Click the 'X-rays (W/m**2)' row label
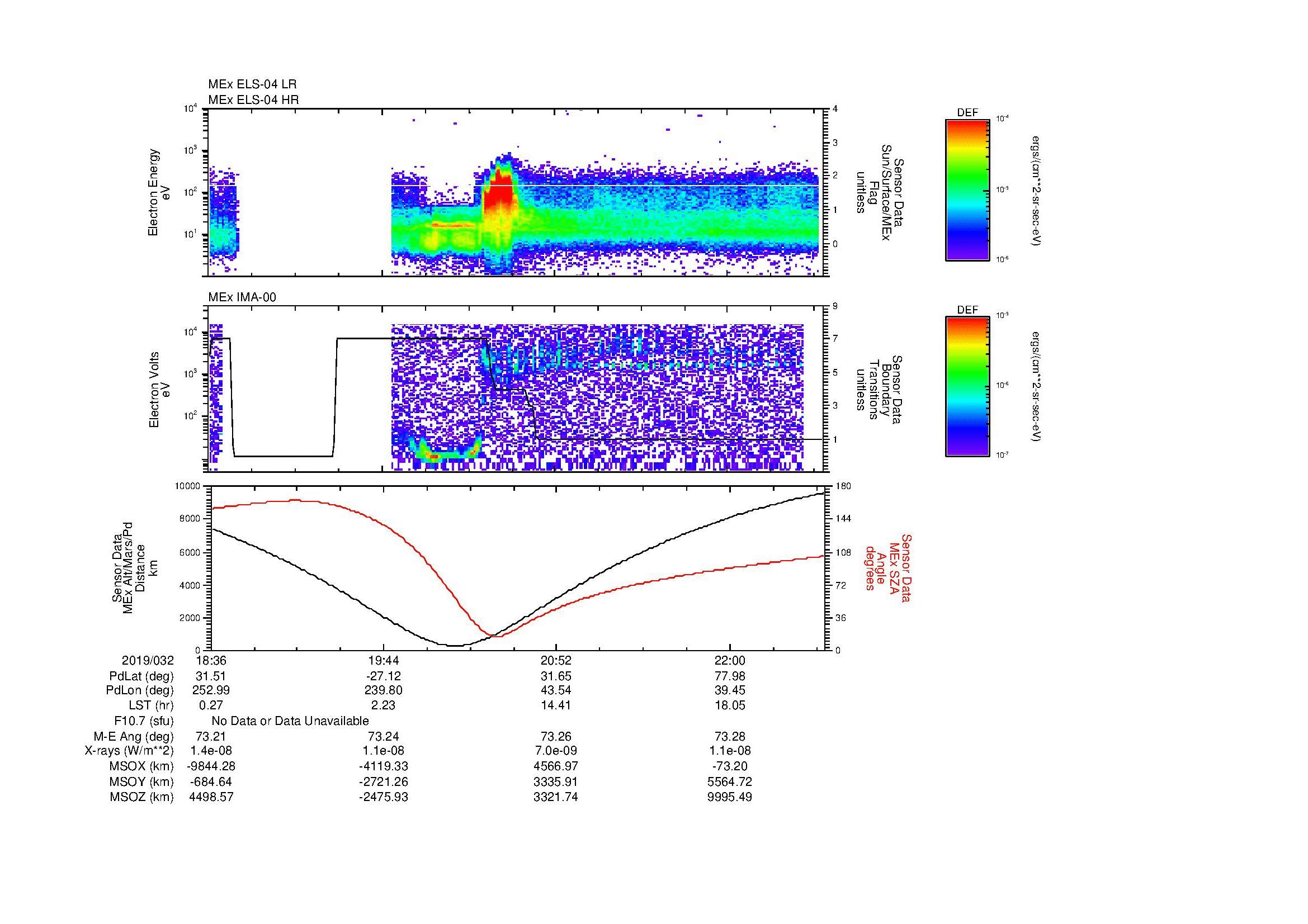1308x924 pixels. 129,751
